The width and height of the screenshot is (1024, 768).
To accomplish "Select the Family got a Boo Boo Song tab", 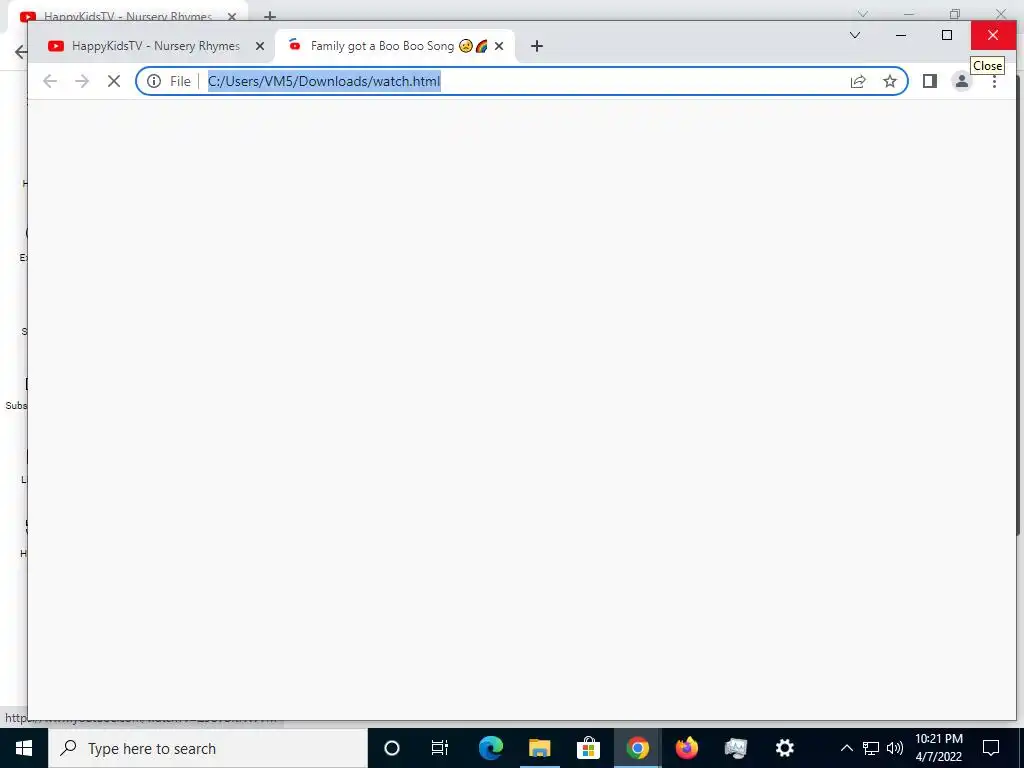I will click(x=394, y=46).
